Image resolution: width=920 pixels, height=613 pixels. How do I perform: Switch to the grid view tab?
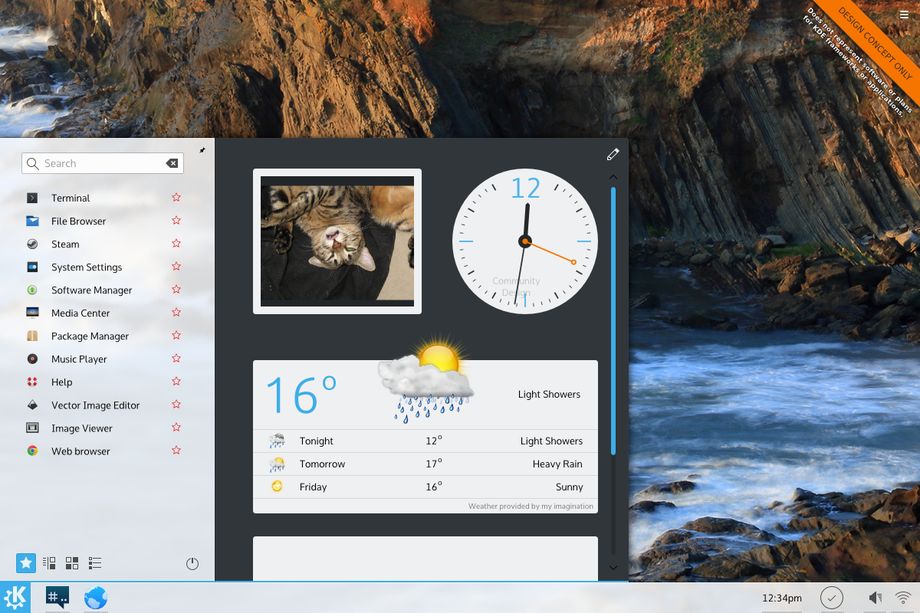72,563
